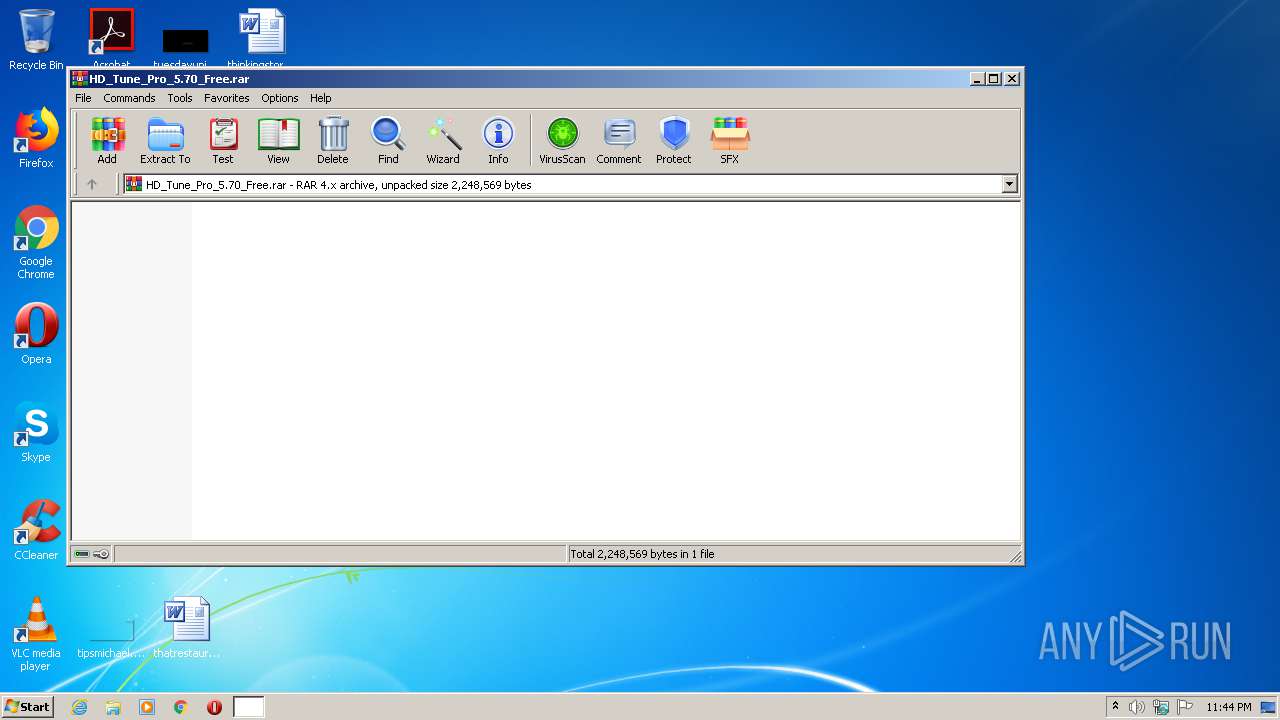
Task: Open the Comment tool
Action: click(x=619, y=140)
